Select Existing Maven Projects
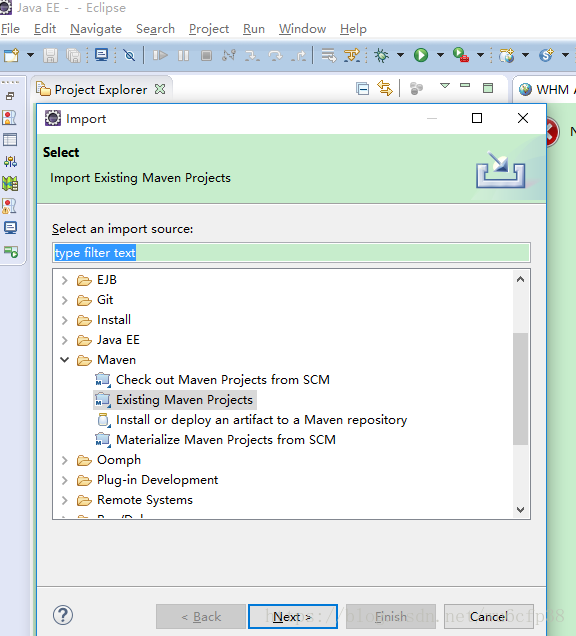 tap(175, 400)
